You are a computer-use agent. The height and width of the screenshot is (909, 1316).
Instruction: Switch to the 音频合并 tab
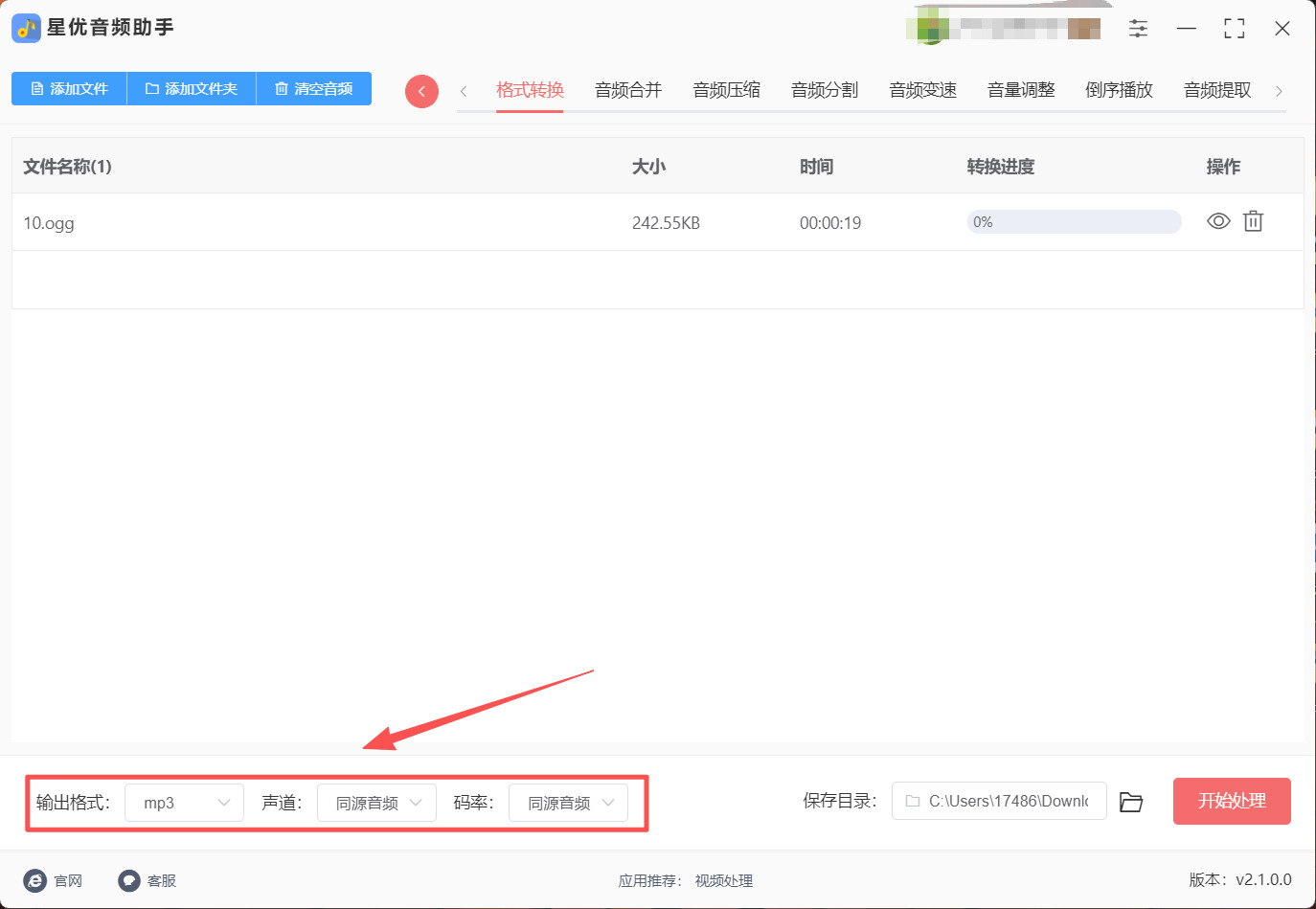pos(628,90)
